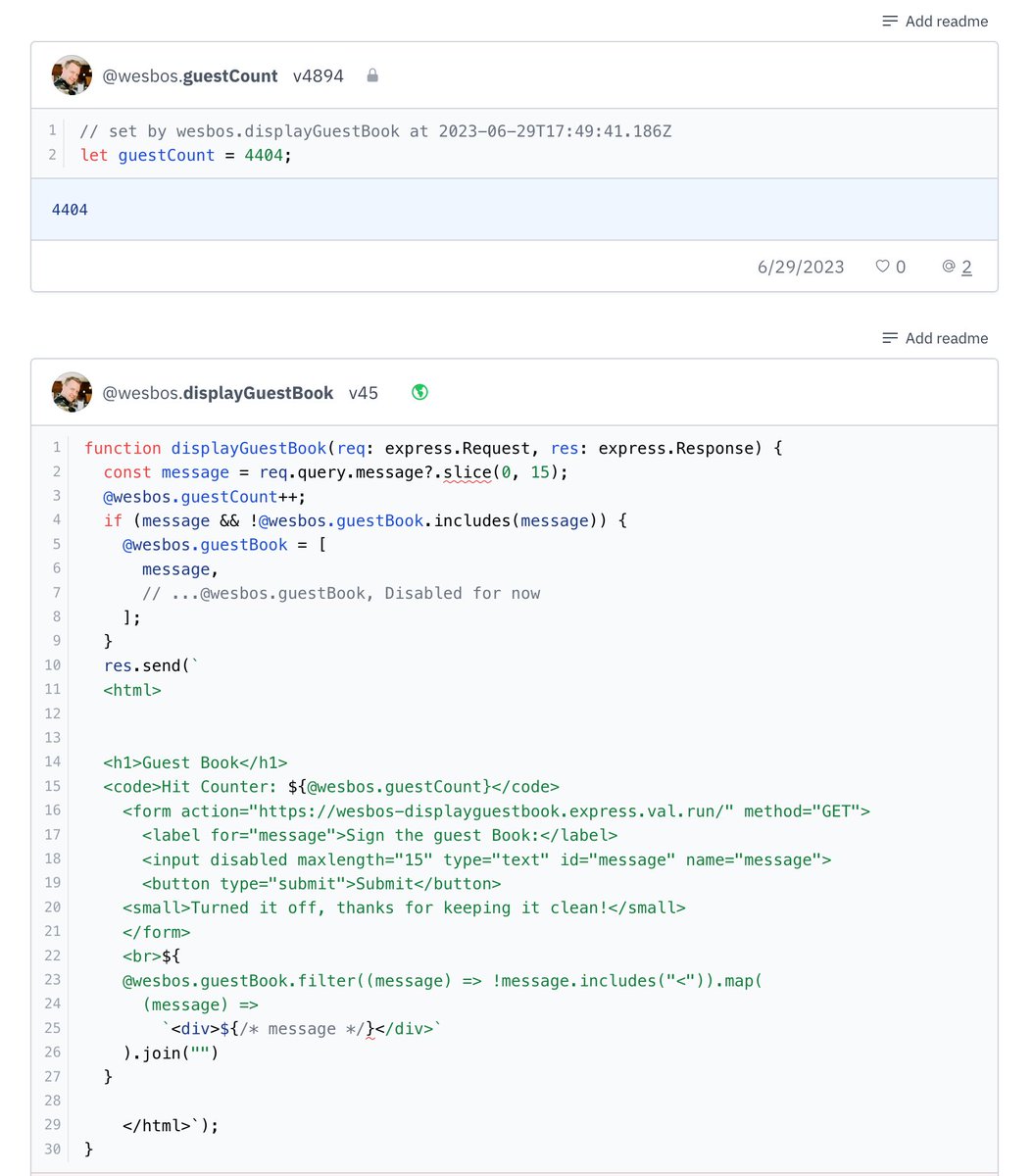The height and width of the screenshot is (1176, 1034).
Task: Open the @wesbos.displayGuestBook val title
Action: point(218,392)
